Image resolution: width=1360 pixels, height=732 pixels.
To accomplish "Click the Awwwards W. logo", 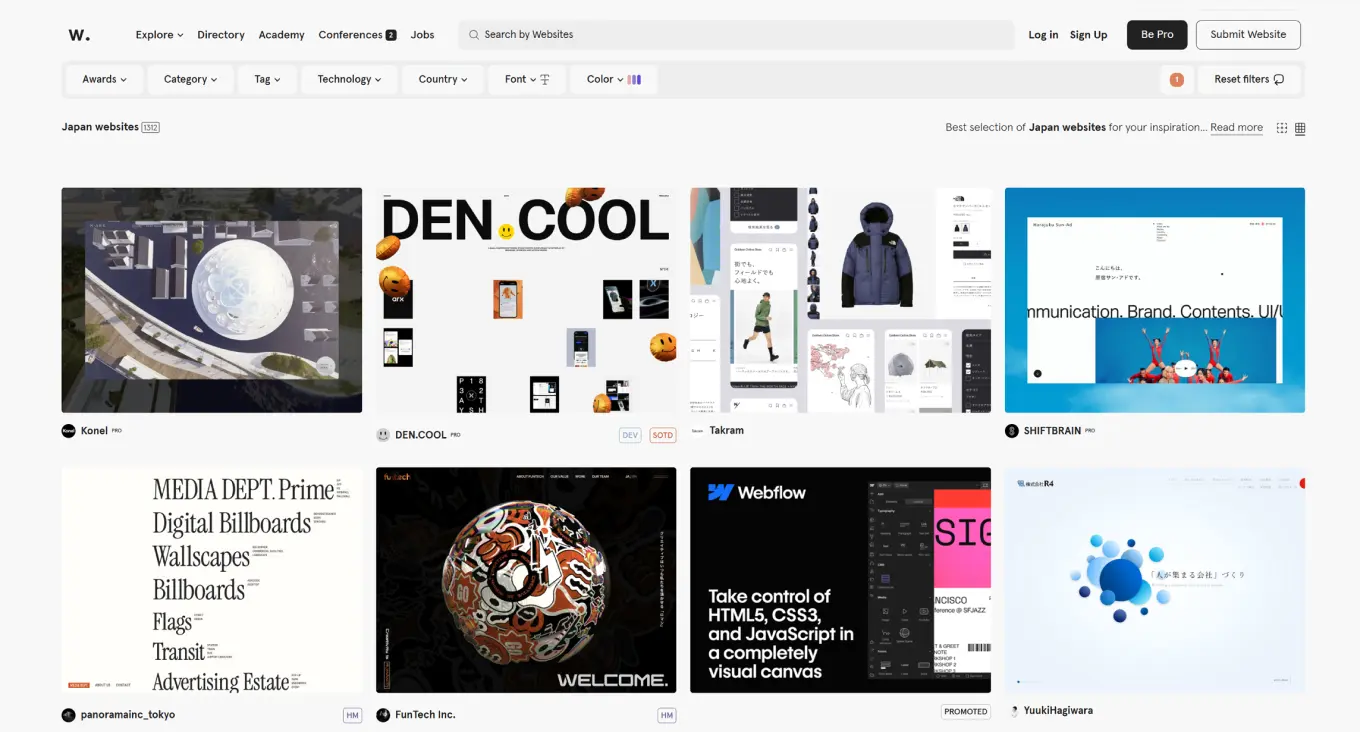I will (79, 35).
